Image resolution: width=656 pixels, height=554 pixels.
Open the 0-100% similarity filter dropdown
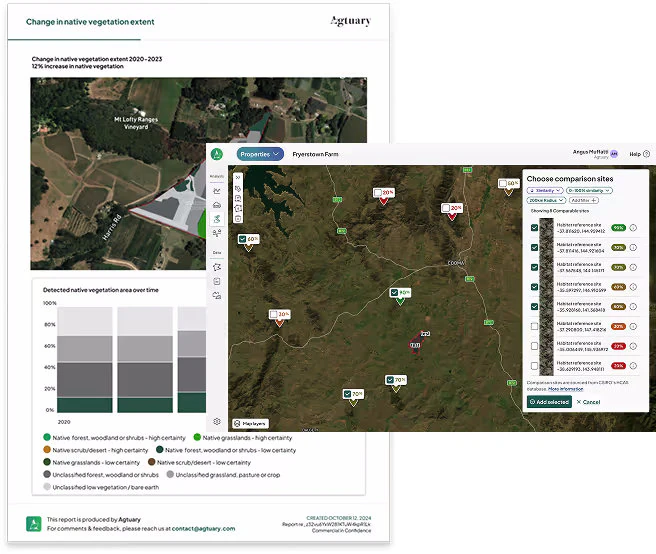pyautogui.click(x=589, y=190)
